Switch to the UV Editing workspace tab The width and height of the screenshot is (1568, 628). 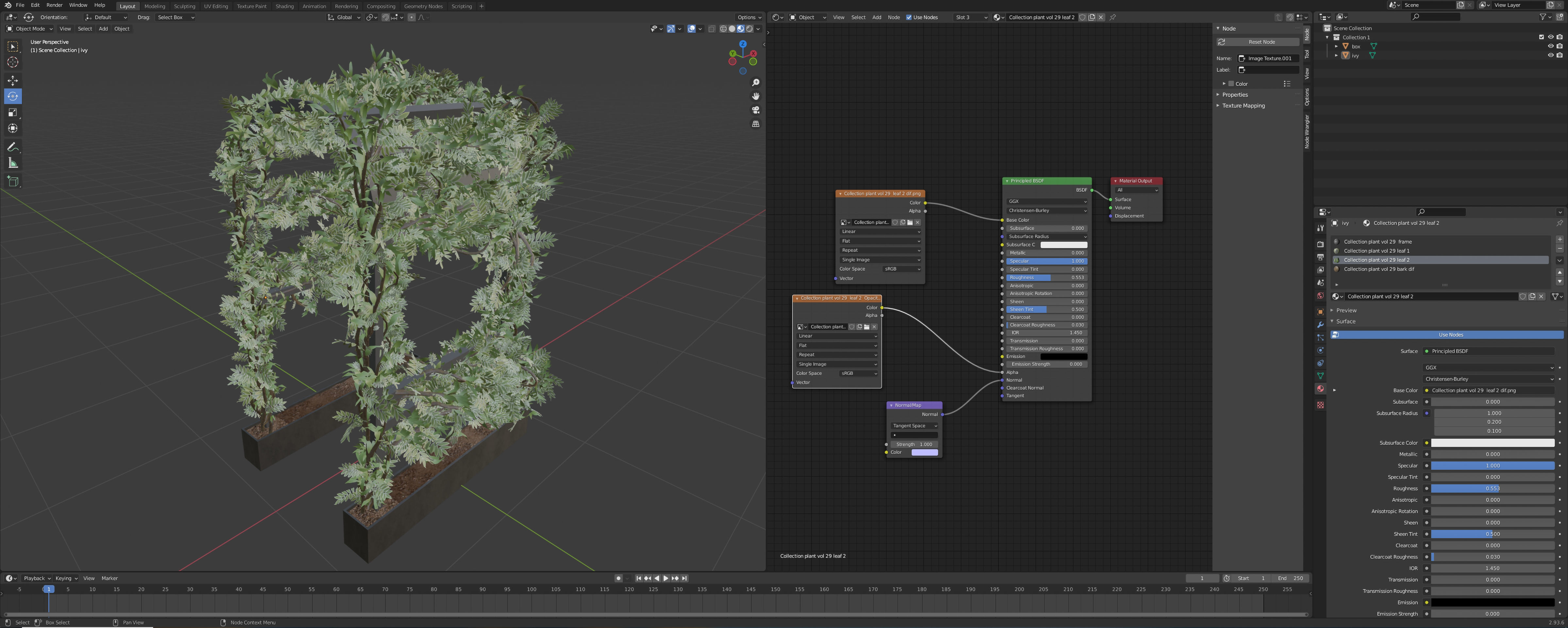pos(215,6)
